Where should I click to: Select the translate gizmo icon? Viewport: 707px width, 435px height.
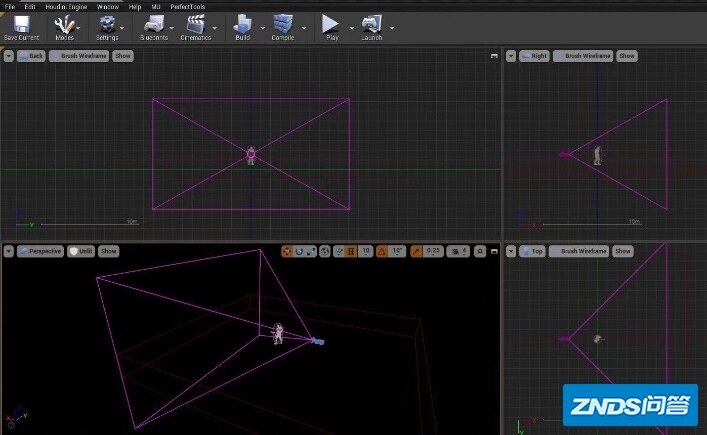pos(287,252)
